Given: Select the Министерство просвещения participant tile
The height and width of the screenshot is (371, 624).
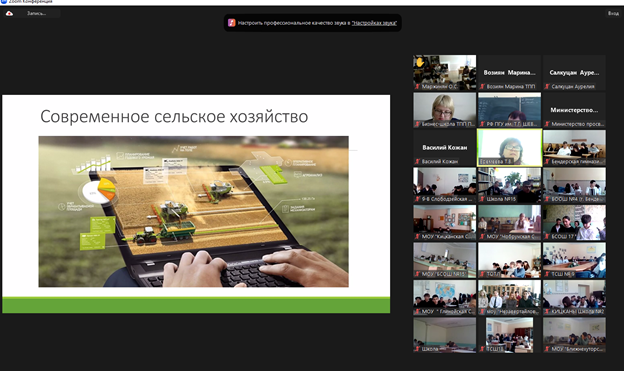Looking at the screenshot, I should tap(574, 110).
